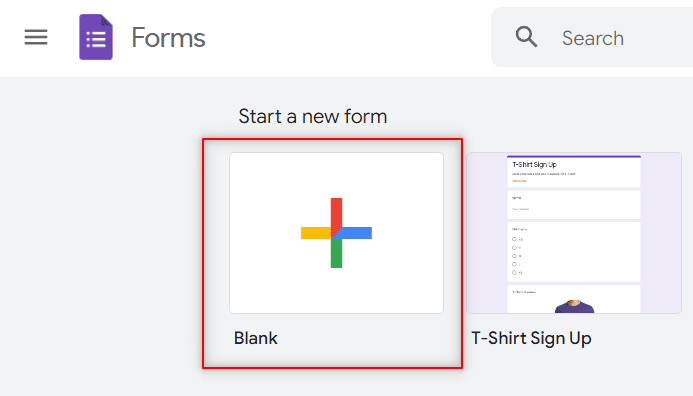The image size is (693, 396).
Task: Click the T-Shirt Sign Up caption below thumbnail
Action: (531, 338)
